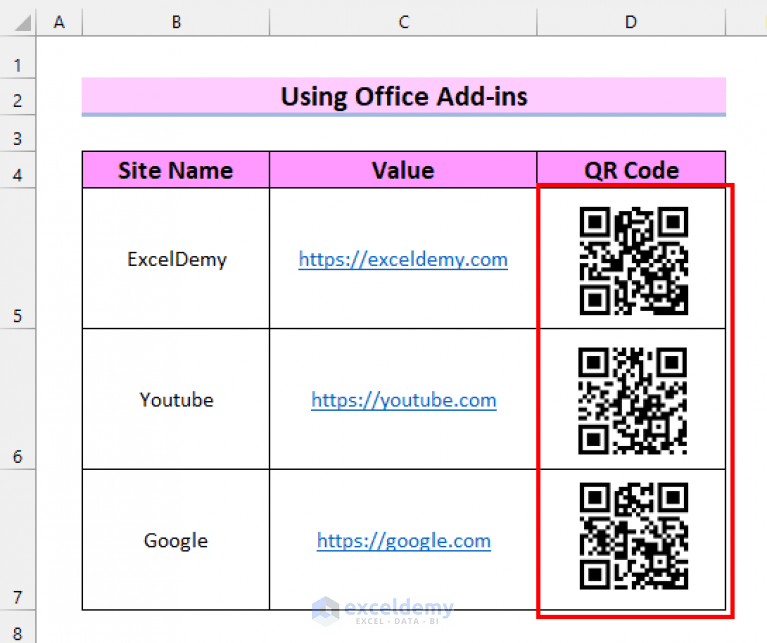The image size is (767, 643).
Task: Click the 'Site Name' header cell
Action: (176, 170)
